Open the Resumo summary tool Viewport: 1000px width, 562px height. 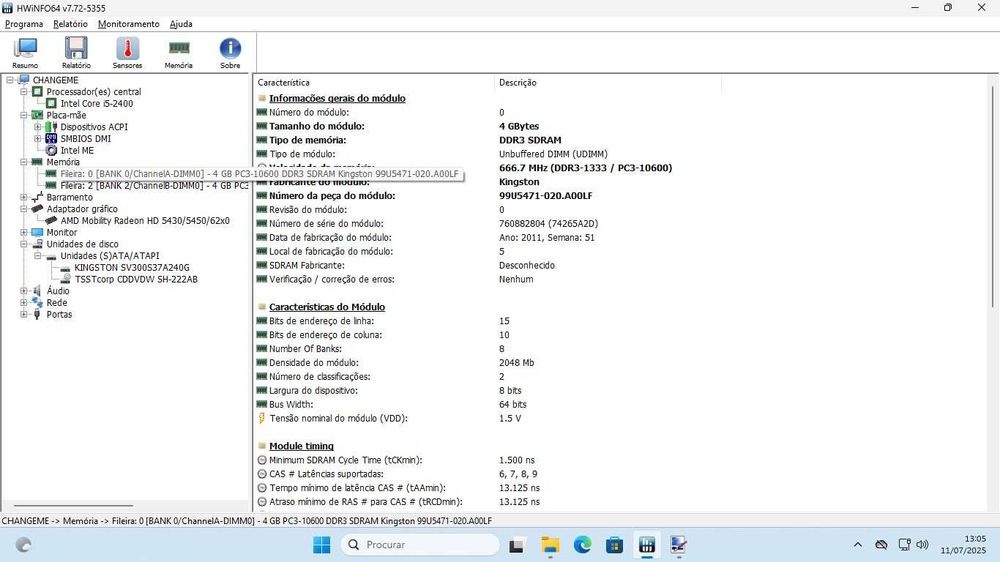point(26,53)
